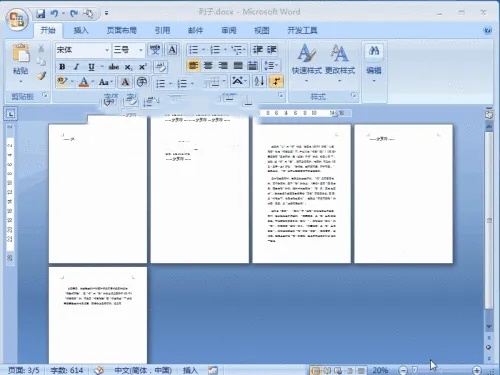
Task: Apply phonetic guide with the 变 icon
Action: point(155,50)
